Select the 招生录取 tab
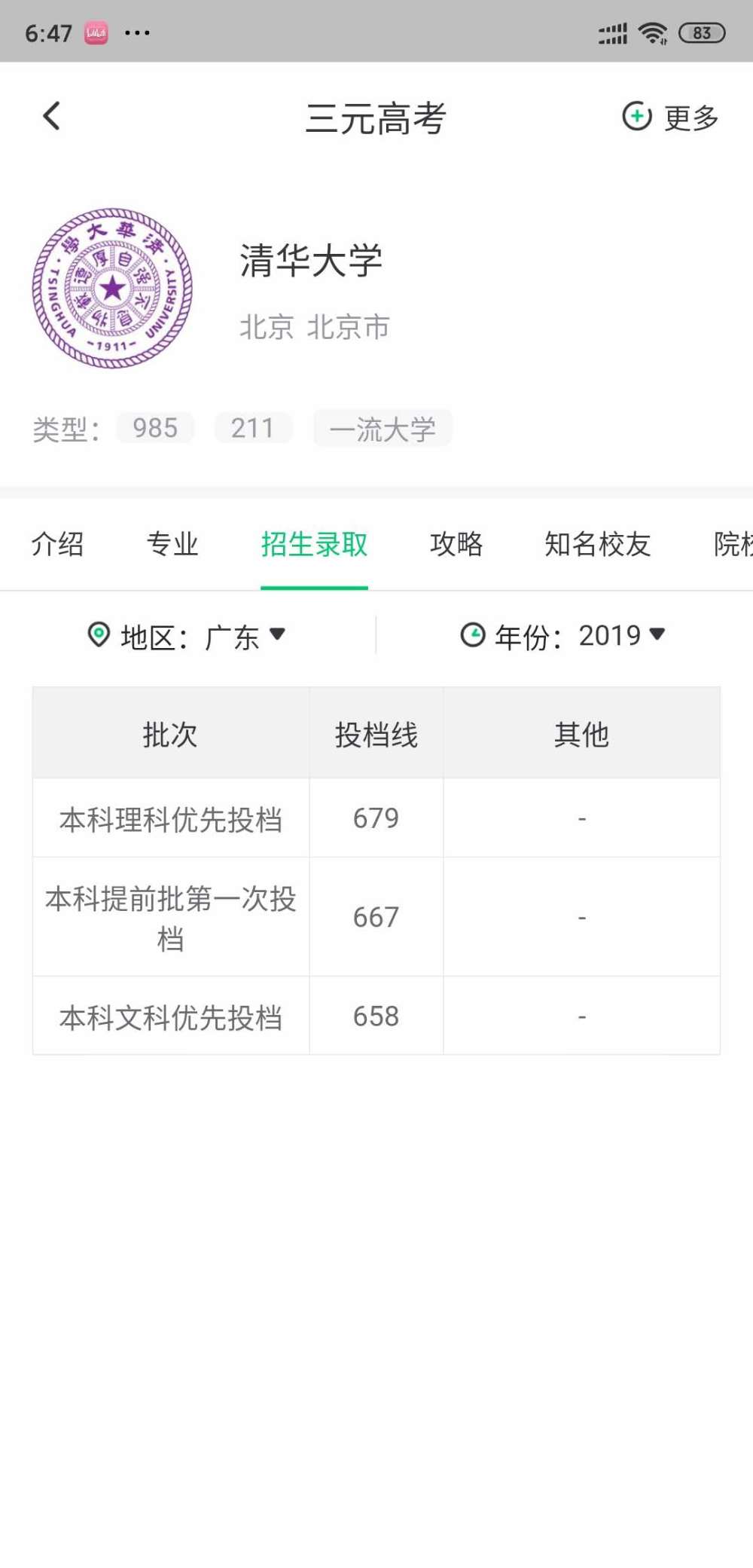 [314, 544]
